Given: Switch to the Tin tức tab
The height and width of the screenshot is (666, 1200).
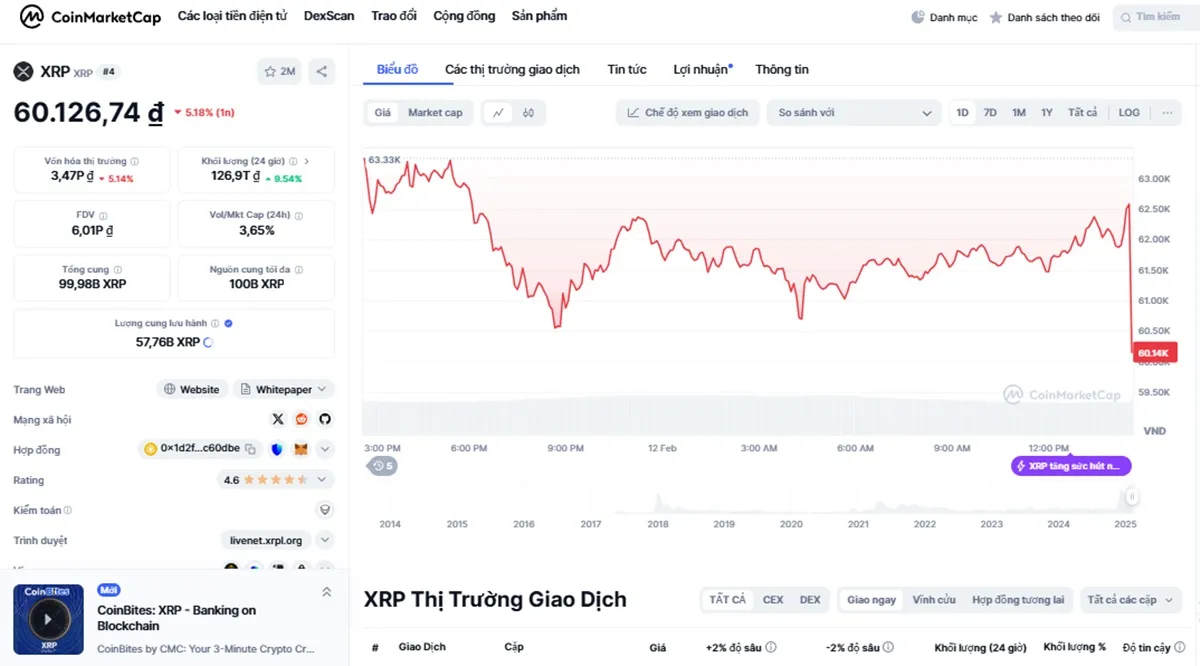Looking at the screenshot, I should (x=627, y=69).
